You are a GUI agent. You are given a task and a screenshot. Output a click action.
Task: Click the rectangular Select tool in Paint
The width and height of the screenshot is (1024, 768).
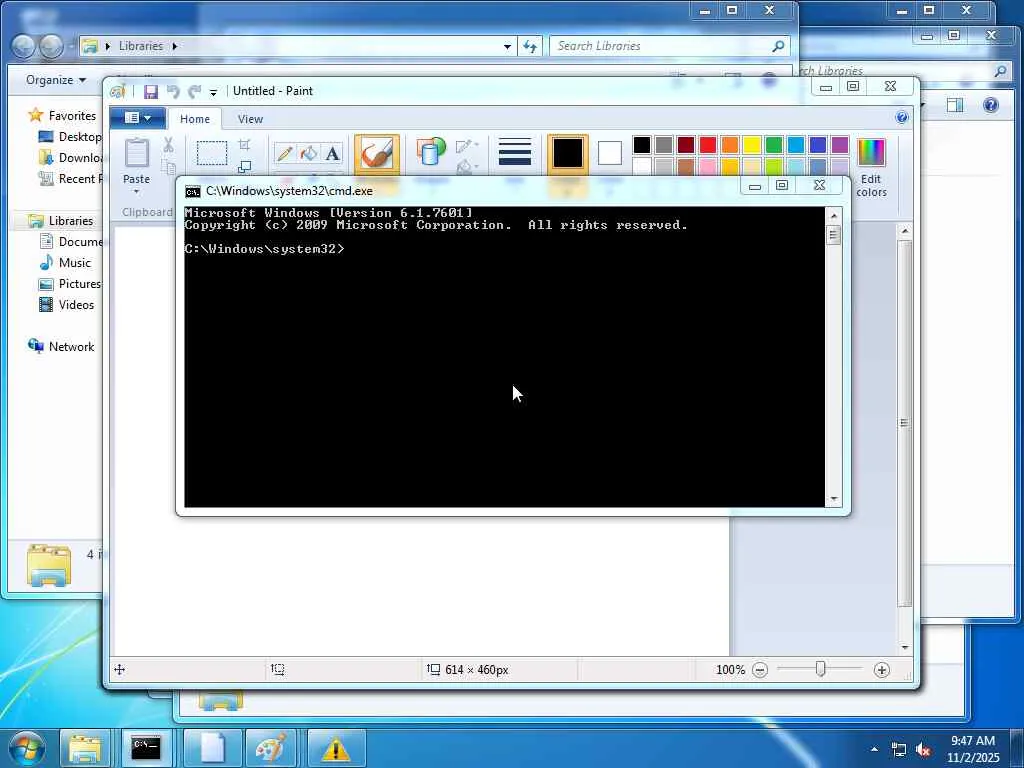tap(212, 153)
